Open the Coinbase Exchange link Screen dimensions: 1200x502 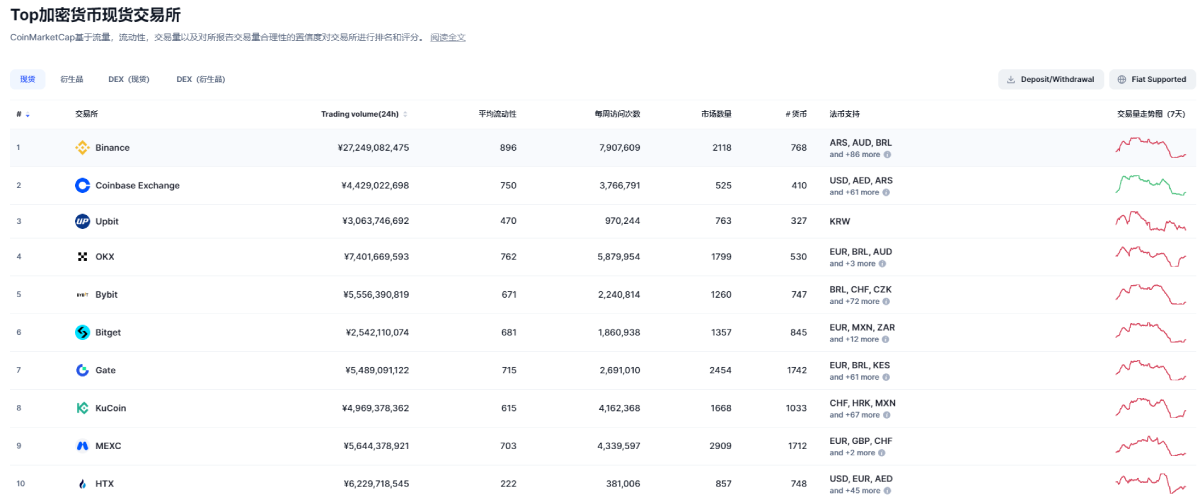point(138,185)
